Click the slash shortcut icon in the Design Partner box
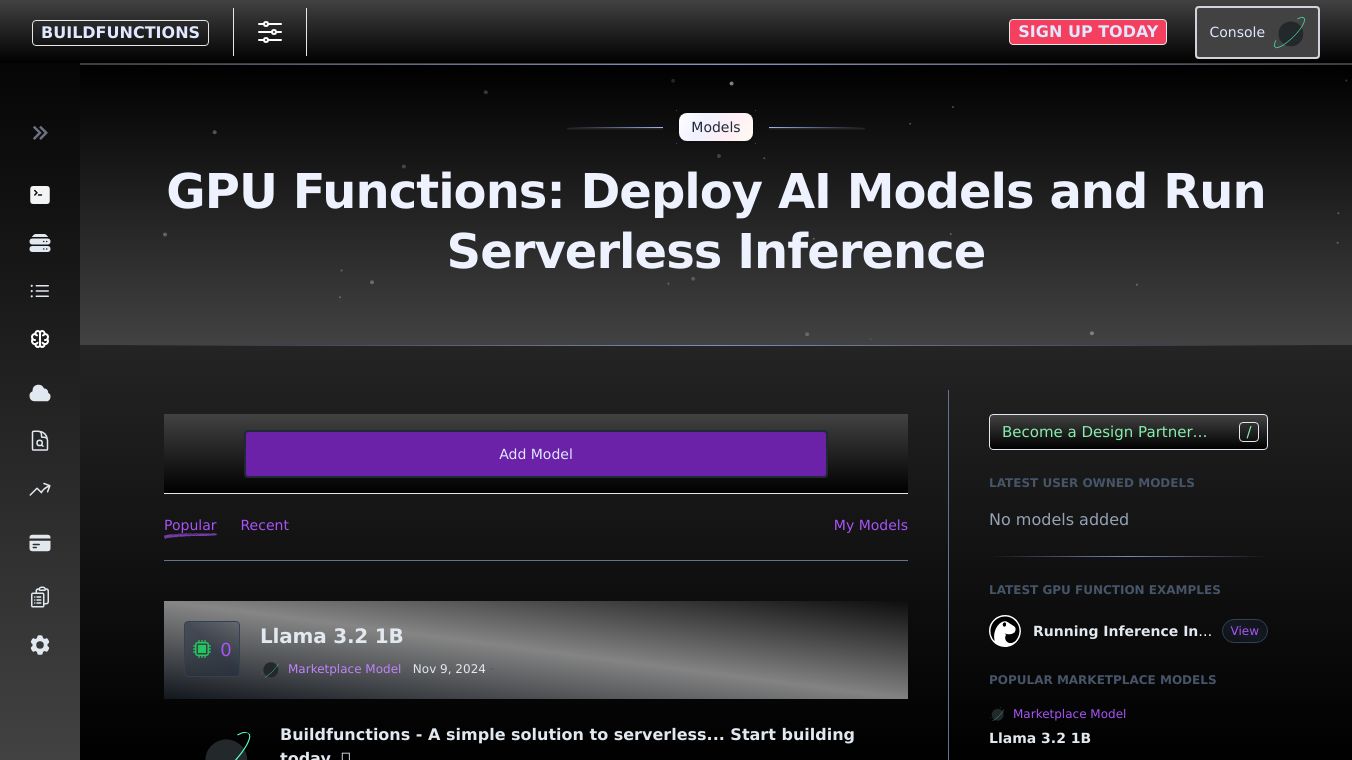The image size is (1352, 760). tap(1249, 432)
